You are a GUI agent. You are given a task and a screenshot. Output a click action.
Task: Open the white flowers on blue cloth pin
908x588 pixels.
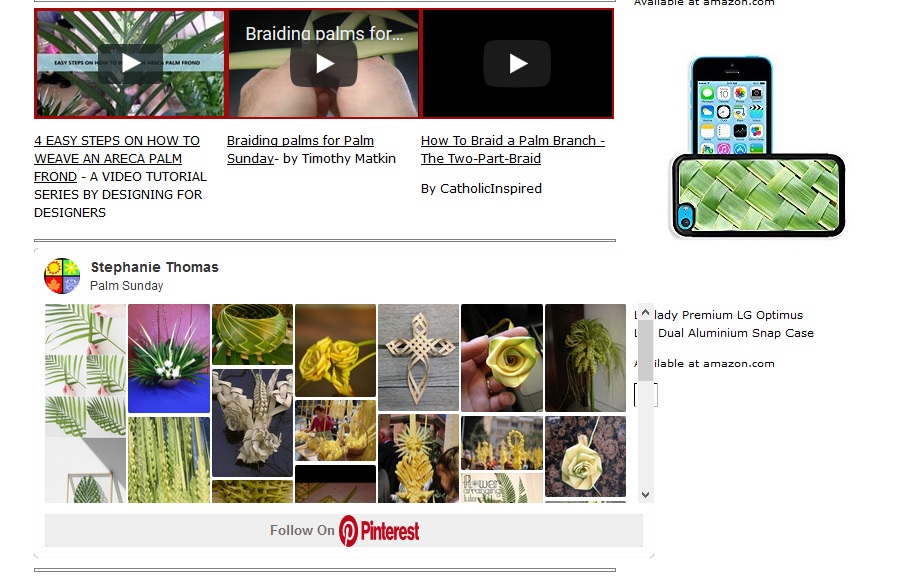(169, 358)
